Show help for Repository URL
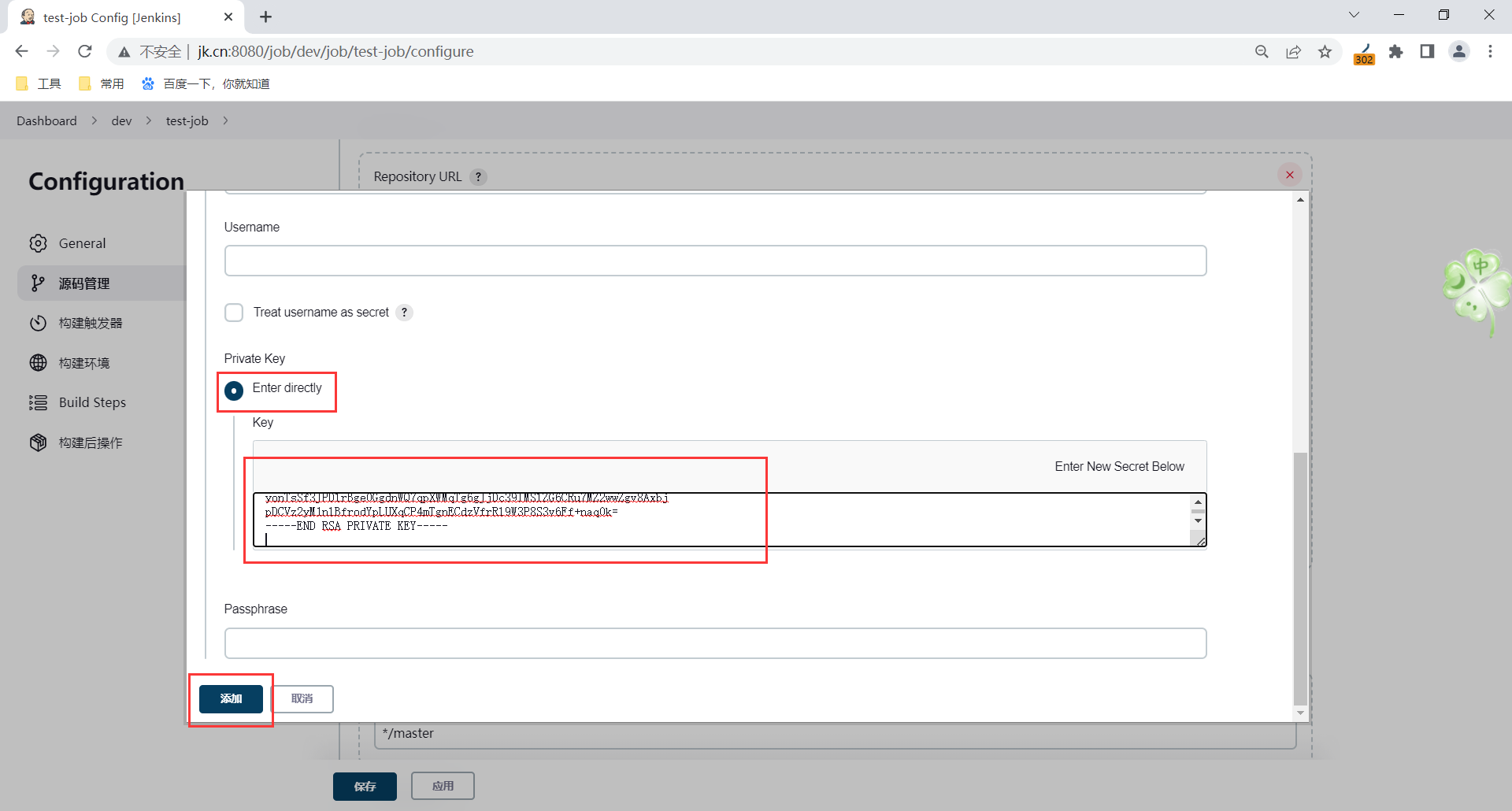This screenshot has height=811, width=1512. (478, 176)
